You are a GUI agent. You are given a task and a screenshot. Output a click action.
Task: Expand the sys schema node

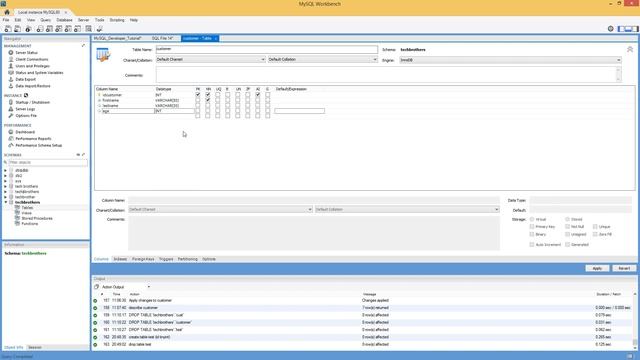[6, 181]
